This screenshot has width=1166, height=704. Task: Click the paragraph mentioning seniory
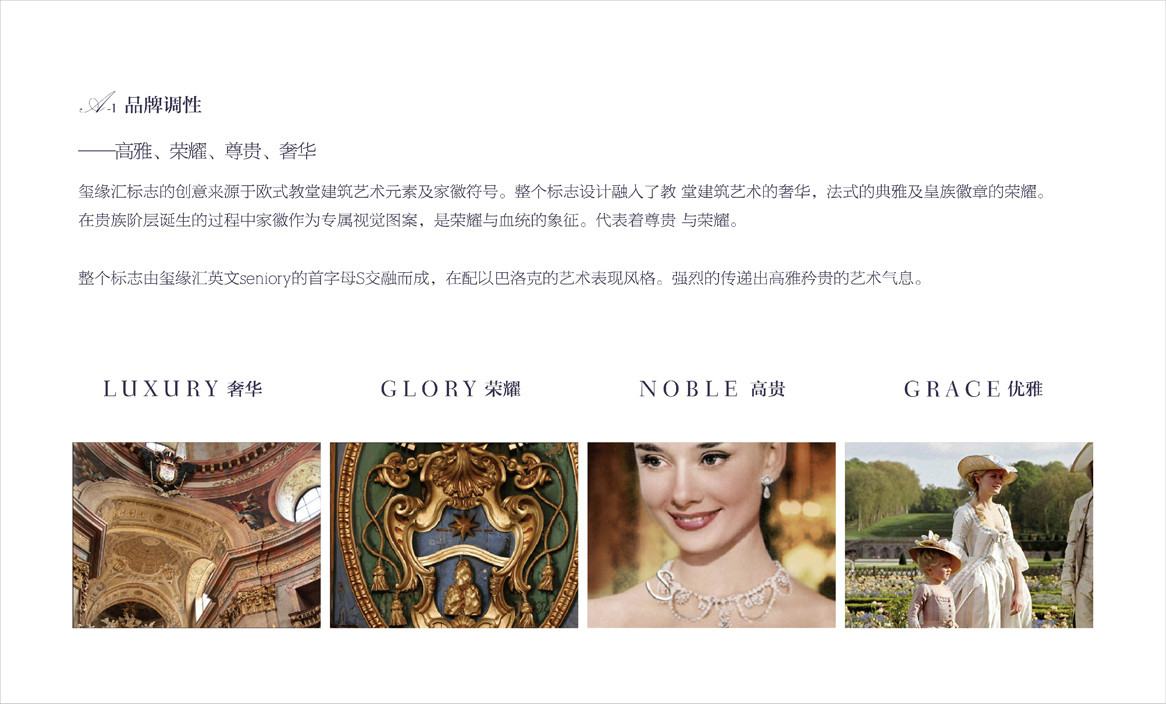coord(502,279)
